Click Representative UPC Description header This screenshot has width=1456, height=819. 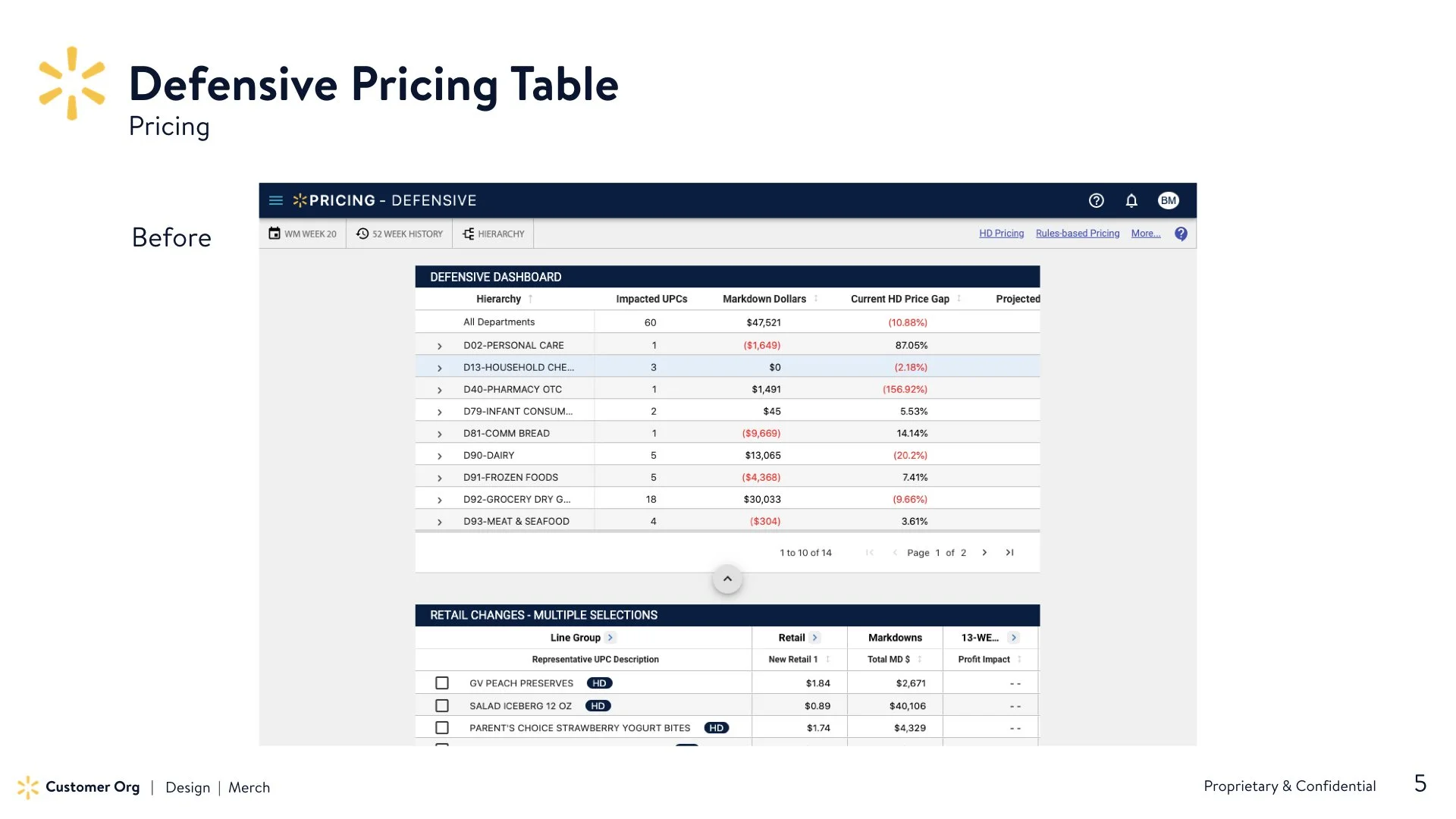pyautogui.click(x=595, y=660)
